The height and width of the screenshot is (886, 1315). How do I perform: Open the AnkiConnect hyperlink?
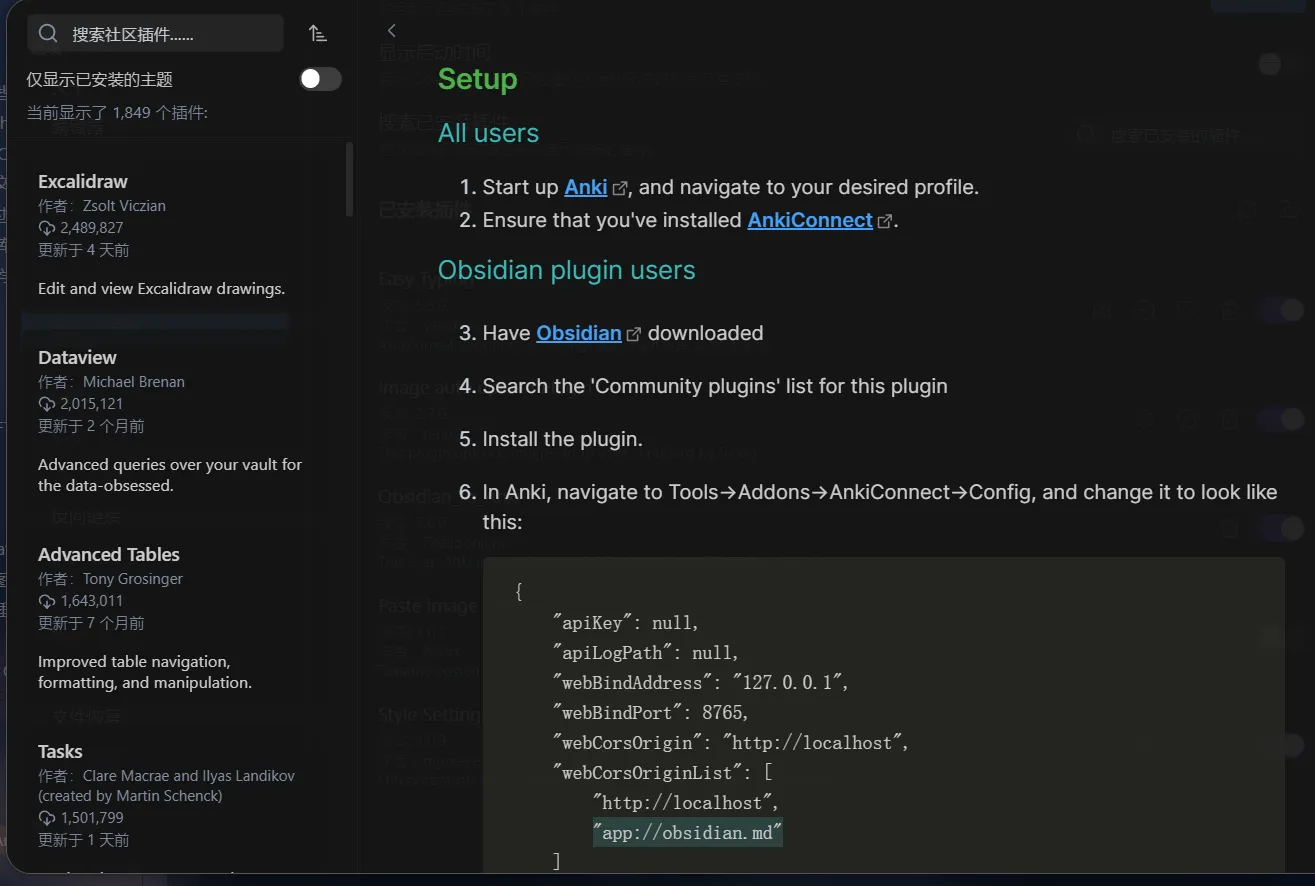click(810, 220)
